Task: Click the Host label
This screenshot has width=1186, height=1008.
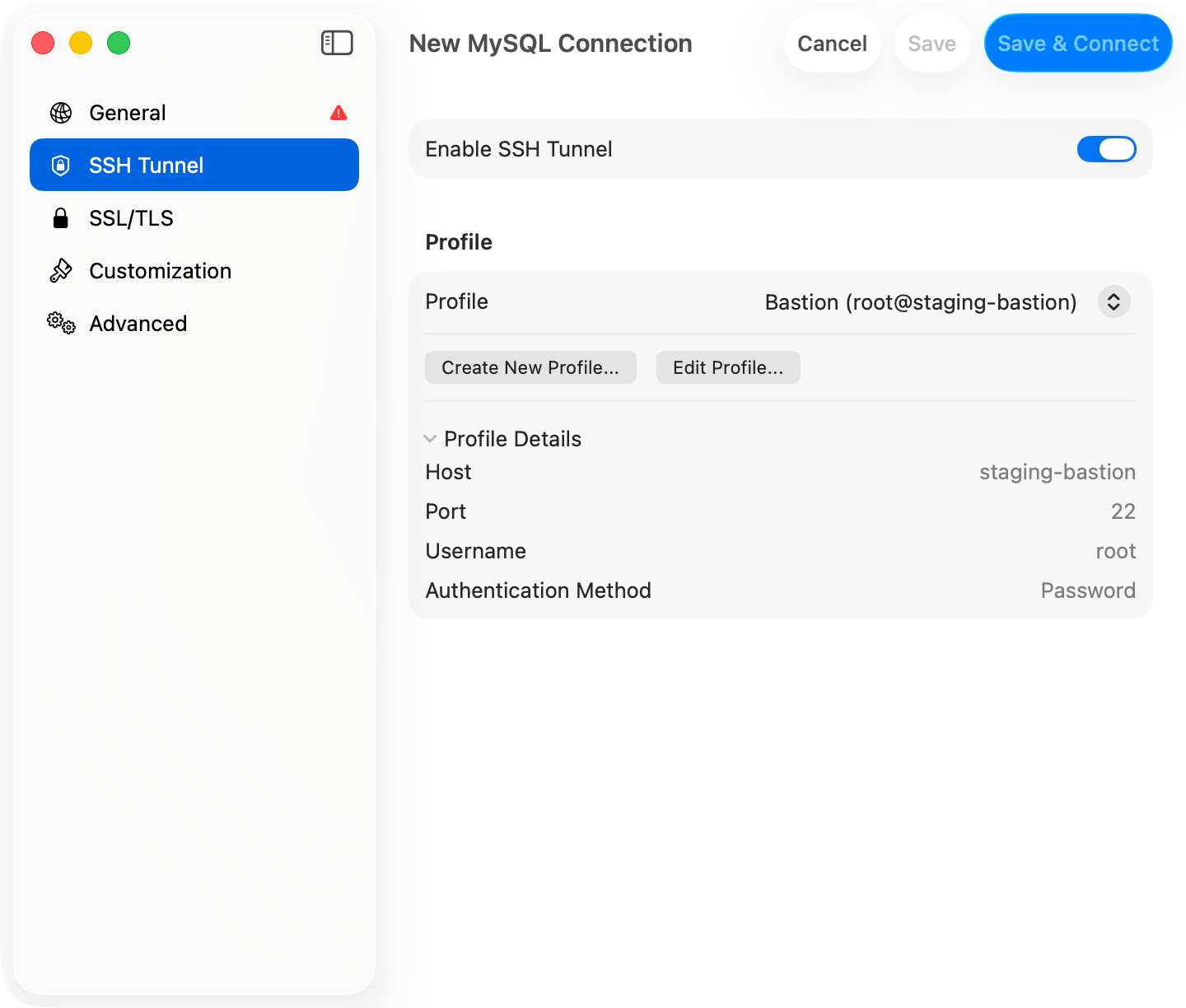Action: pos(449,472)
